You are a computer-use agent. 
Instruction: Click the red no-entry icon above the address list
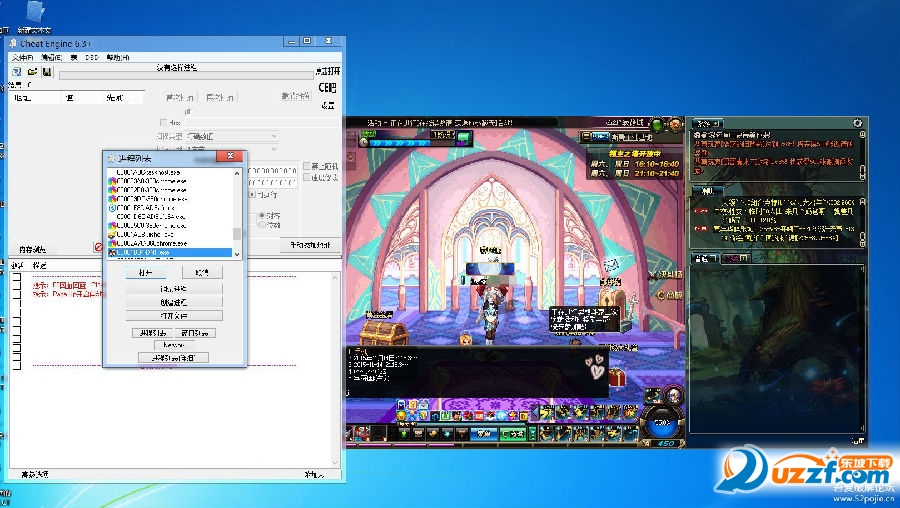tap(98, 247)
